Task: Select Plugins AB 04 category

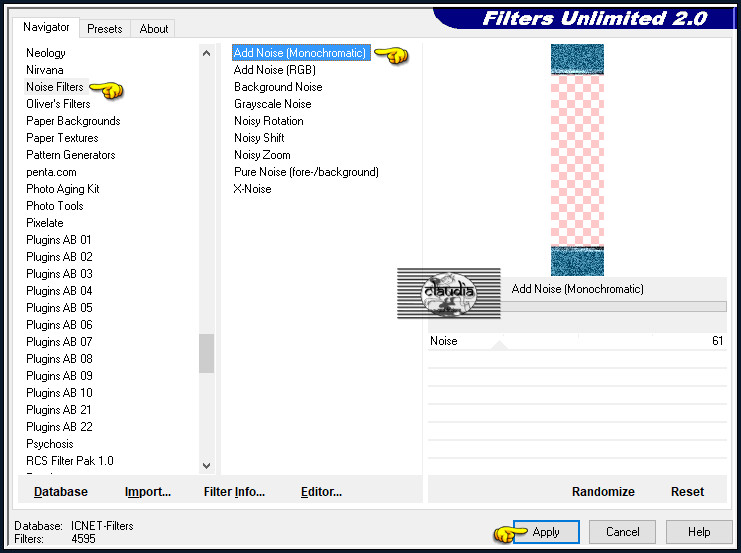Action: (x=59, y=291)
